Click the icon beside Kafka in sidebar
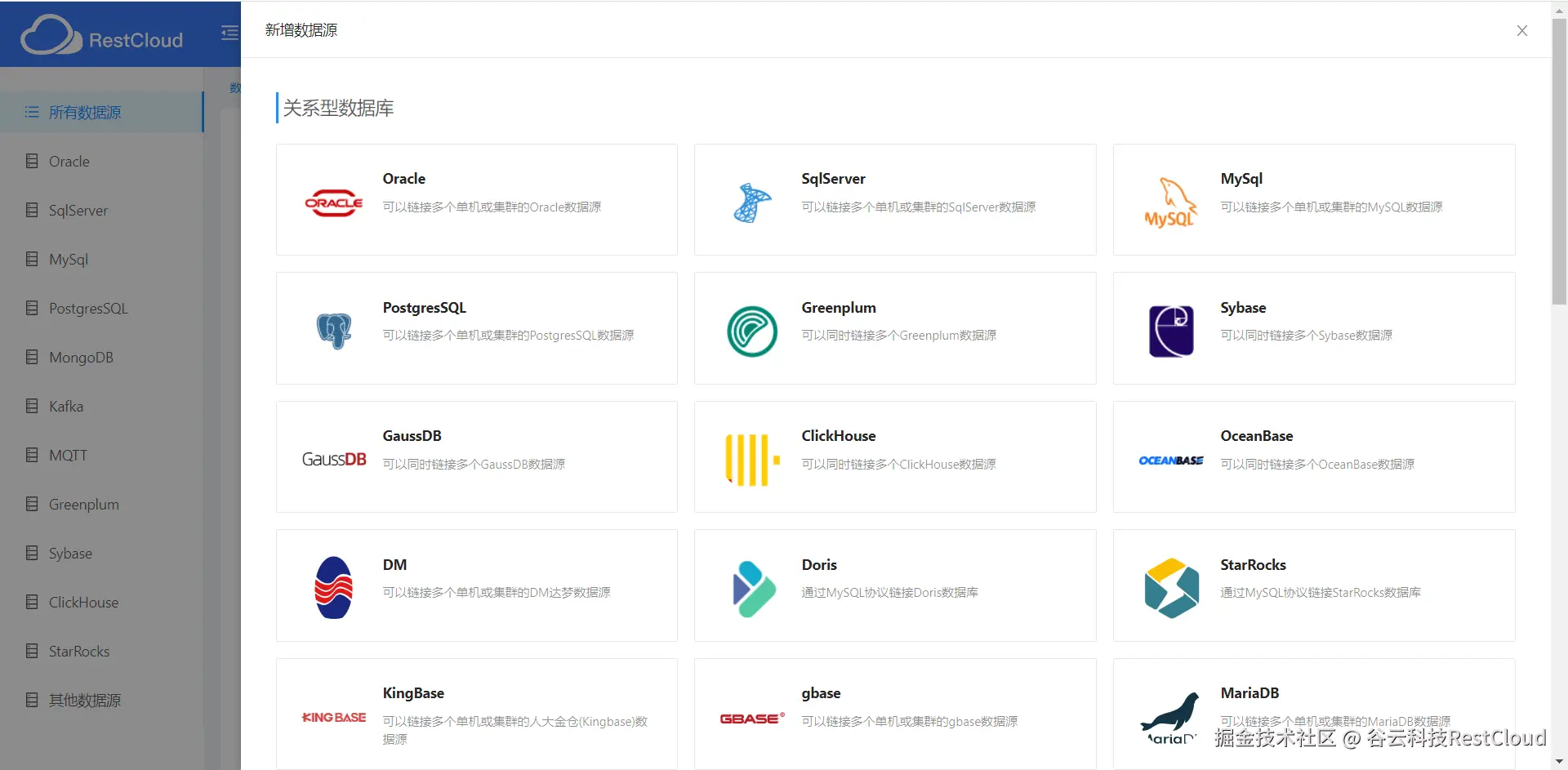The width and height of the screenshot is (1568, 770). [x=32, y=406]
